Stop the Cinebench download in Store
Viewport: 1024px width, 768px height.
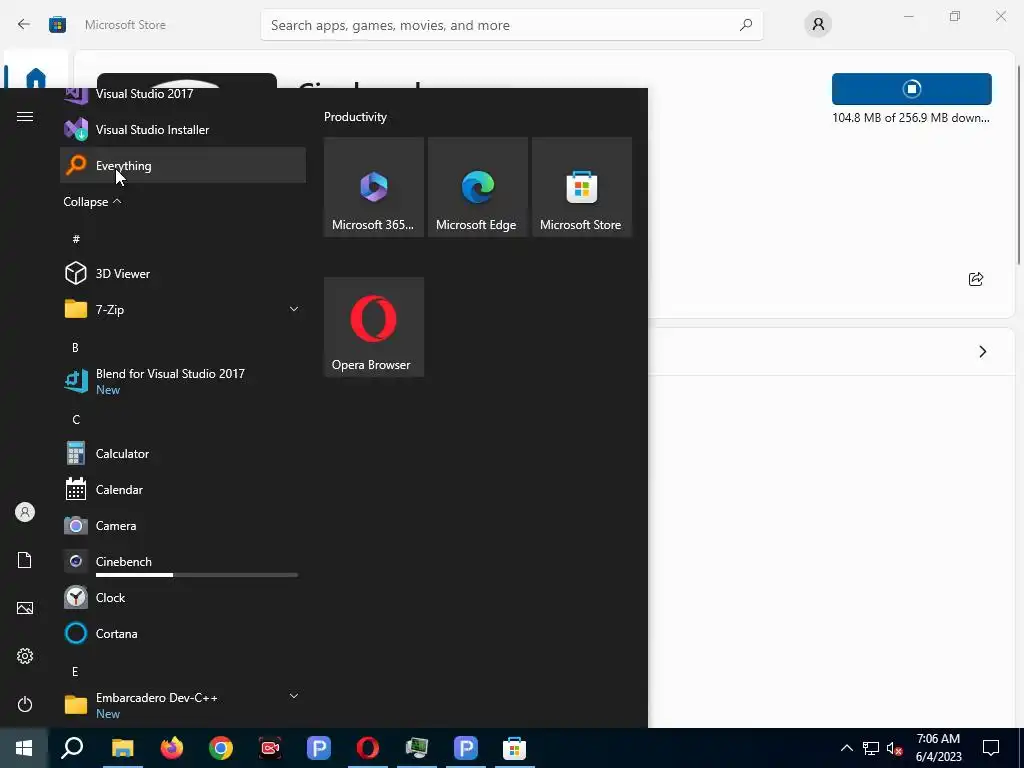(912, 89)
